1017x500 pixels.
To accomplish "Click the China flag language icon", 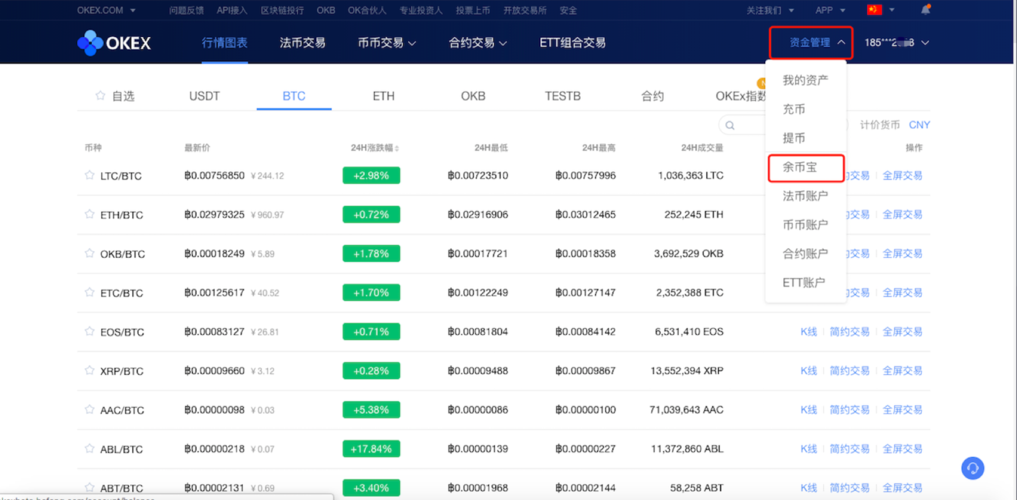I will pyautogui.click(x=874, y=10).
